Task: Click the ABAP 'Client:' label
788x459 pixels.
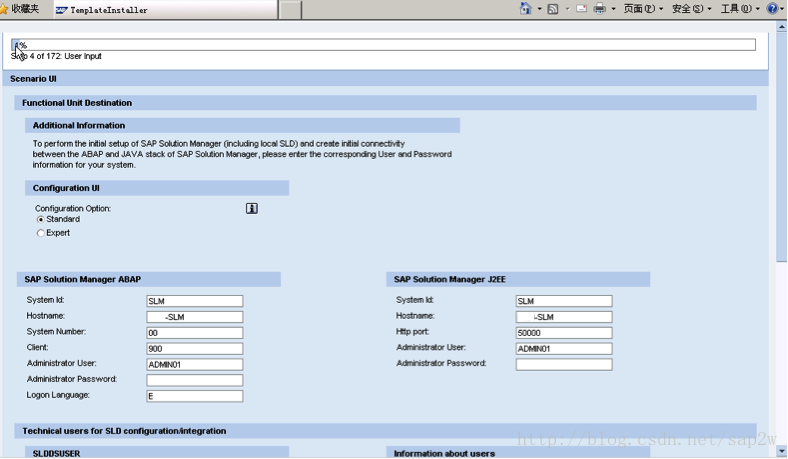Action: (38, 347)
